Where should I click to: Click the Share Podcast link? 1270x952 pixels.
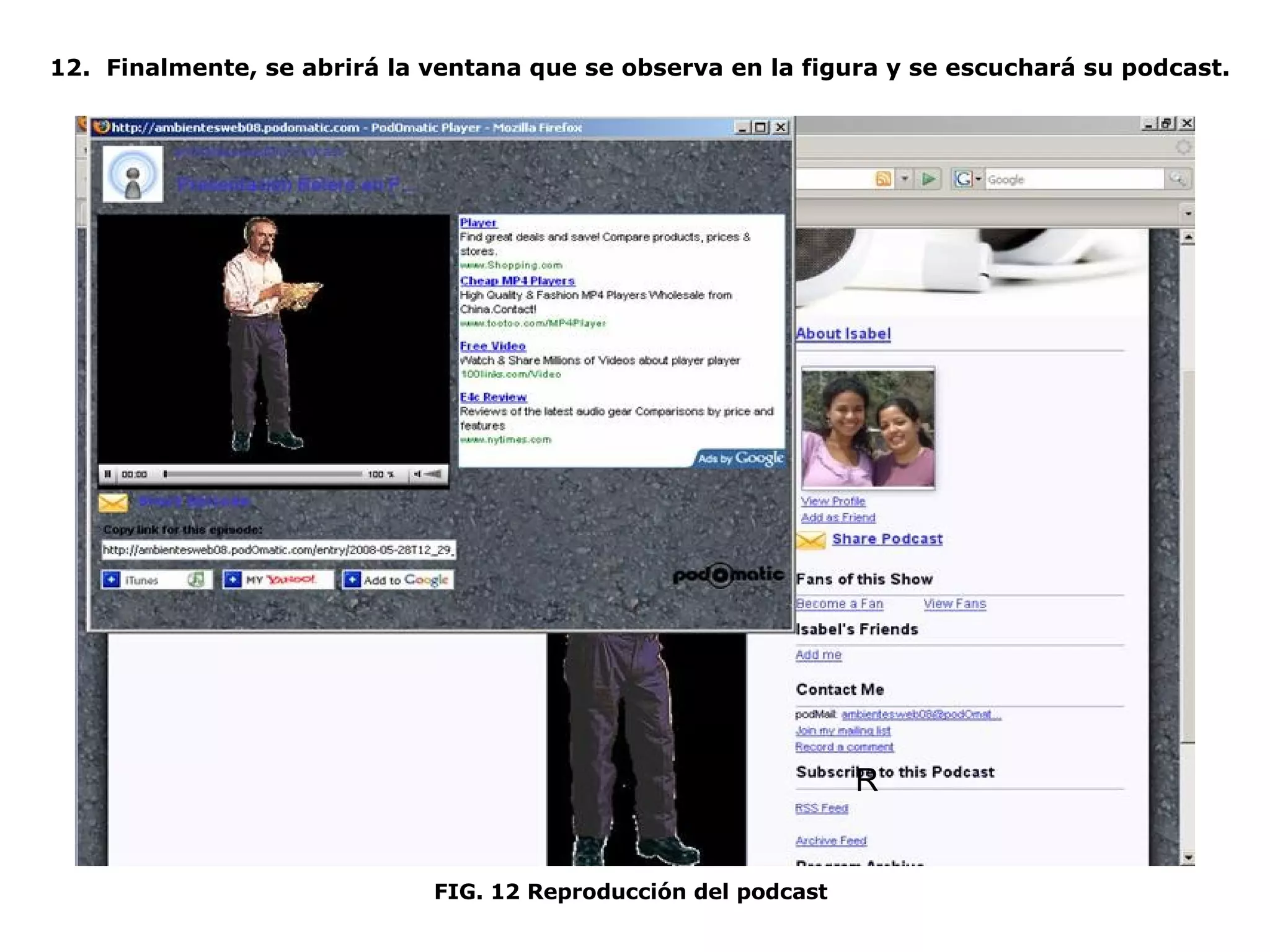887,539
